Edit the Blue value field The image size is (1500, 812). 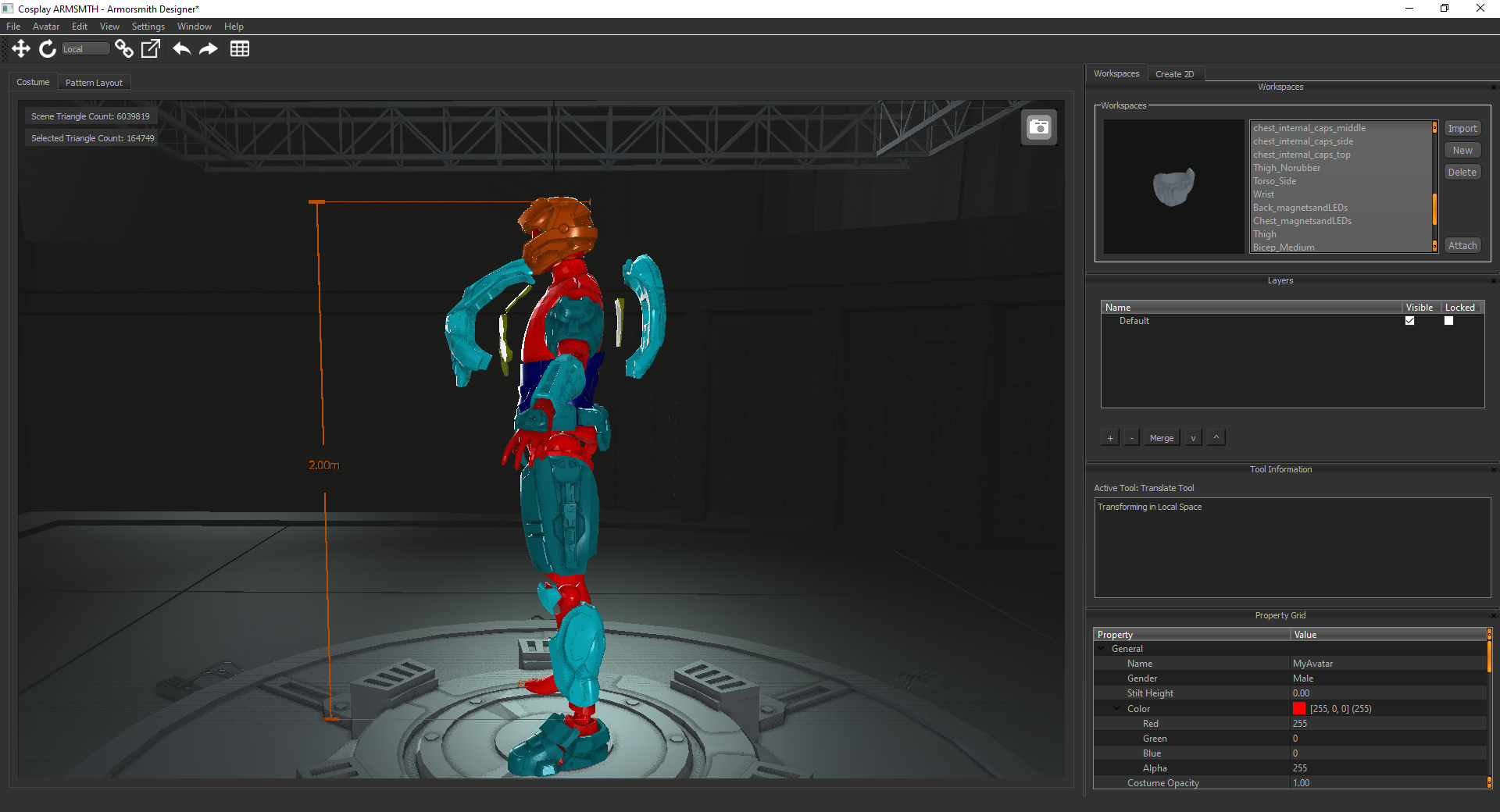(1387, 753)
